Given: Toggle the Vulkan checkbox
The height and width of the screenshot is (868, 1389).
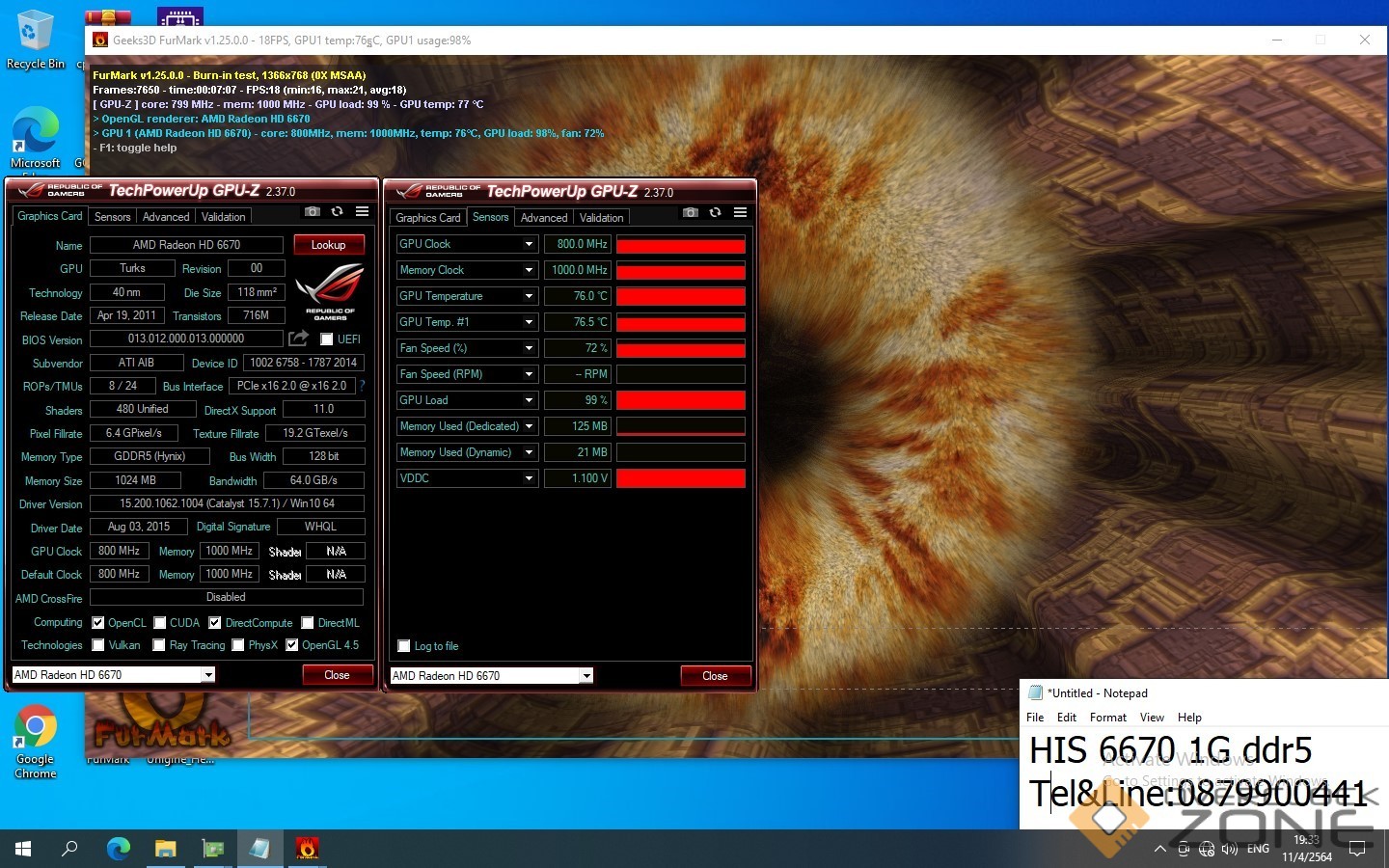Looking at the screenshot, I should (x=97, y=645).
